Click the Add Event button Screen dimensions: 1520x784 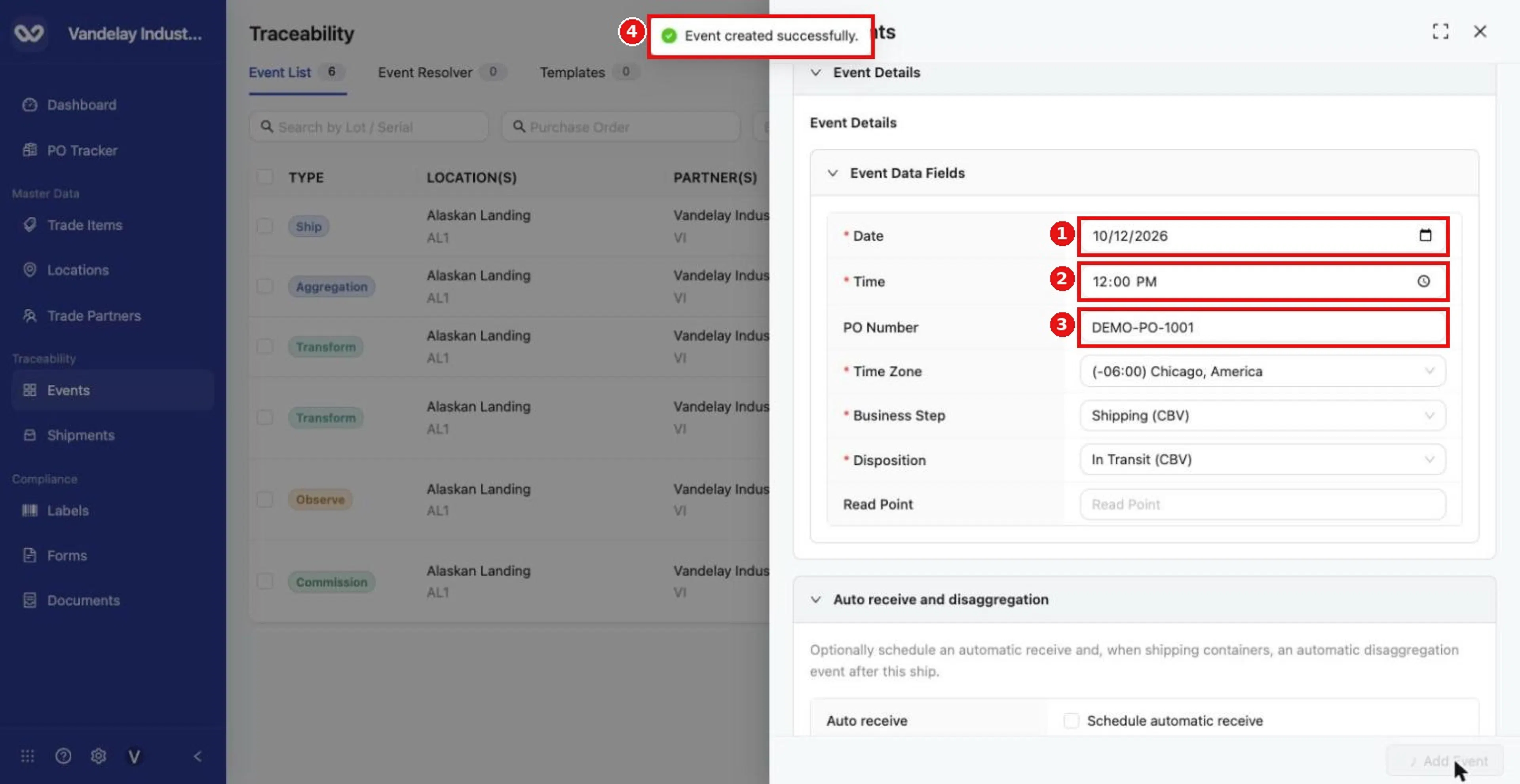tap(1444, 761)
